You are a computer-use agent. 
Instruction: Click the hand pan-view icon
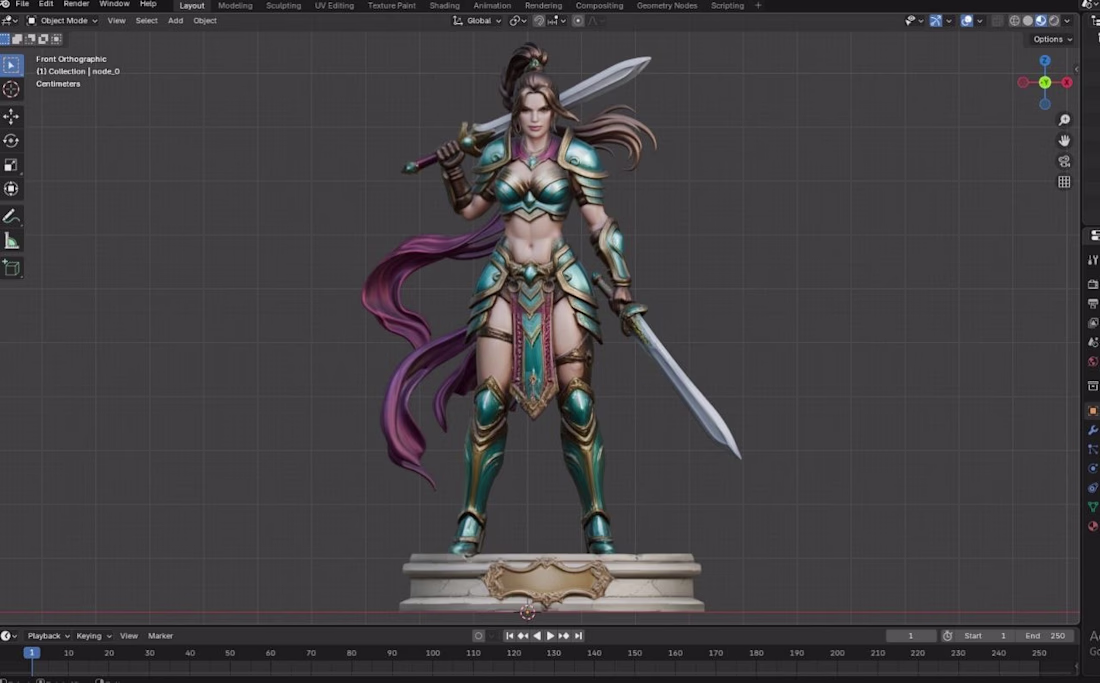pos(1064,140)
